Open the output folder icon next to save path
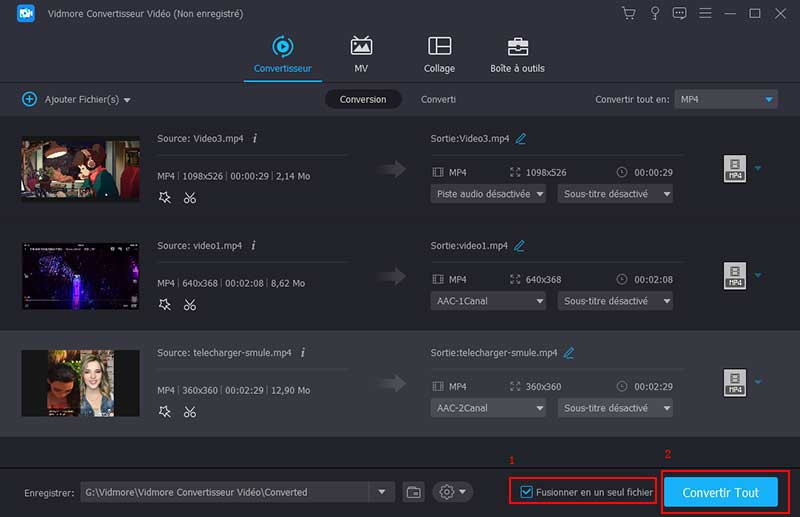 (414, 492)
